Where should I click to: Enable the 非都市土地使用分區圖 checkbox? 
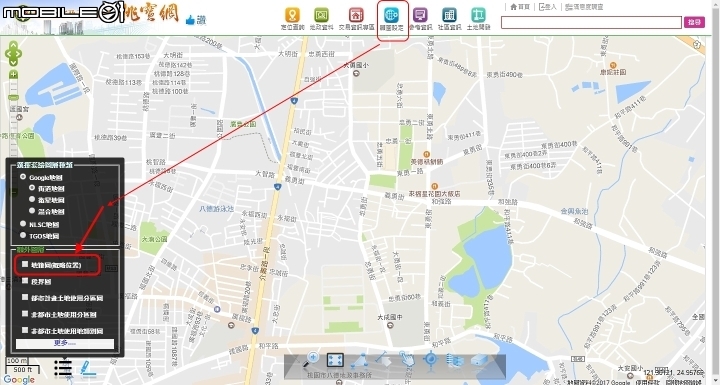25,314
